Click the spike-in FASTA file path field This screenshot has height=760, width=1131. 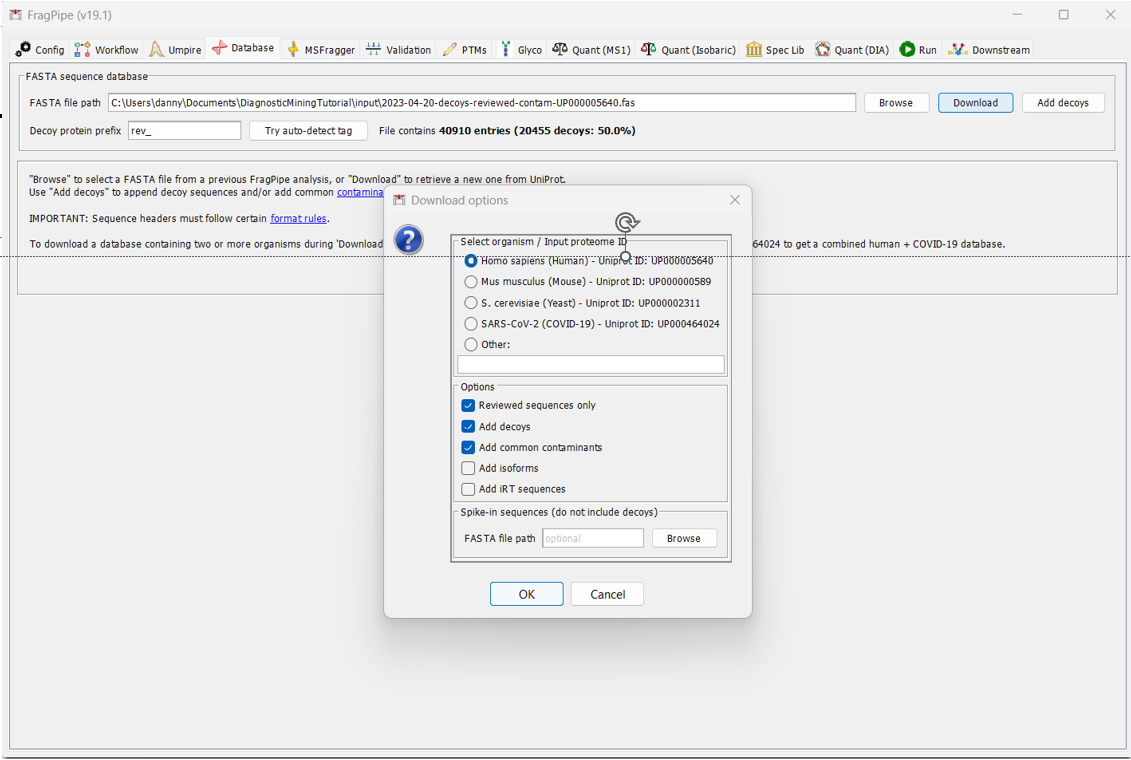click(592, 538)
